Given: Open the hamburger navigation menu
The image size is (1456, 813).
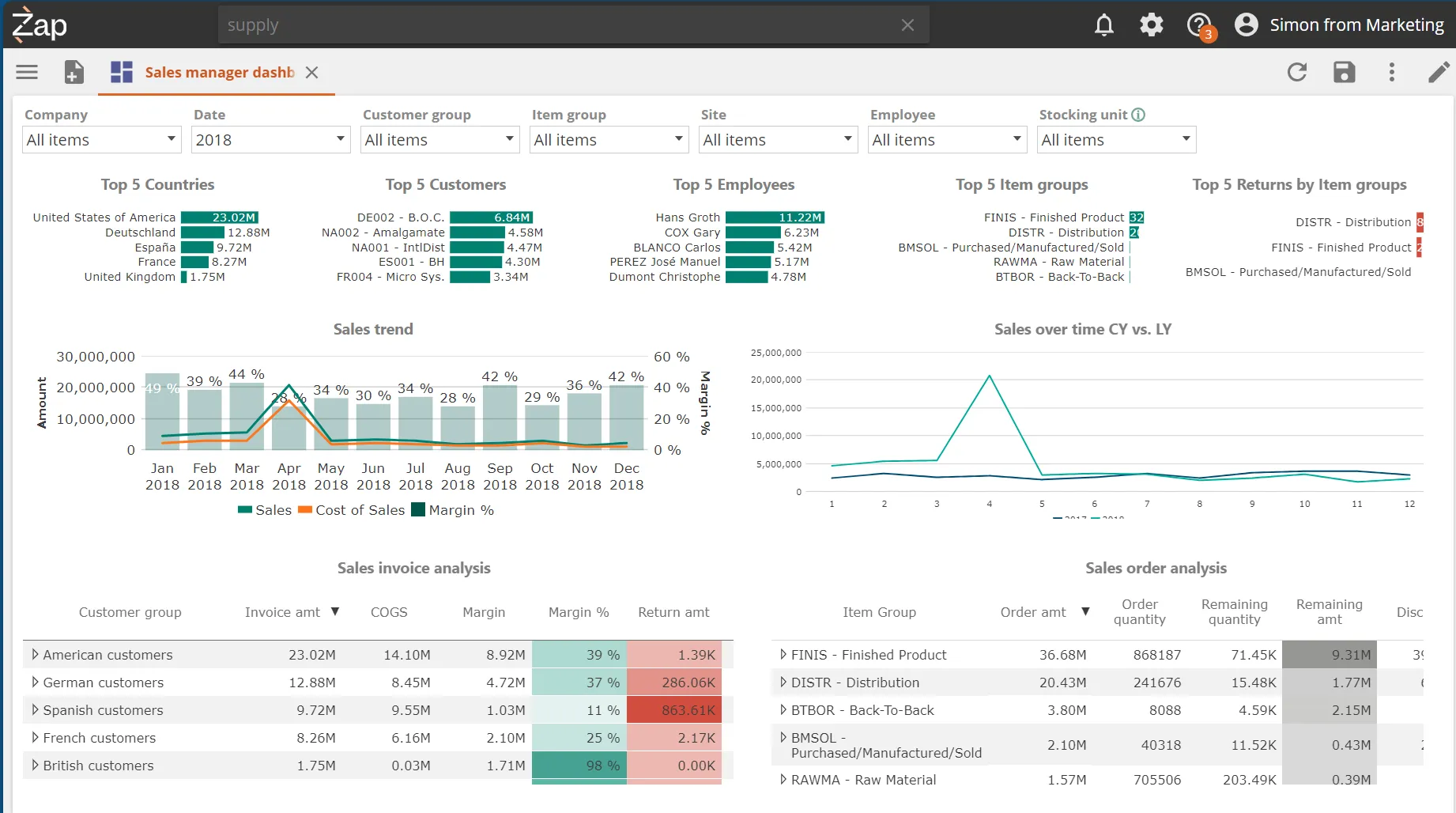Looking at the screenshot, I should tap(27, 72).
